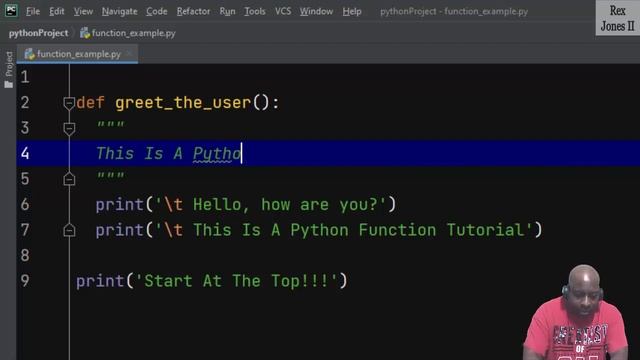Click line number 9 in the gutter
The image size is (640, 360).
point(25,281)
